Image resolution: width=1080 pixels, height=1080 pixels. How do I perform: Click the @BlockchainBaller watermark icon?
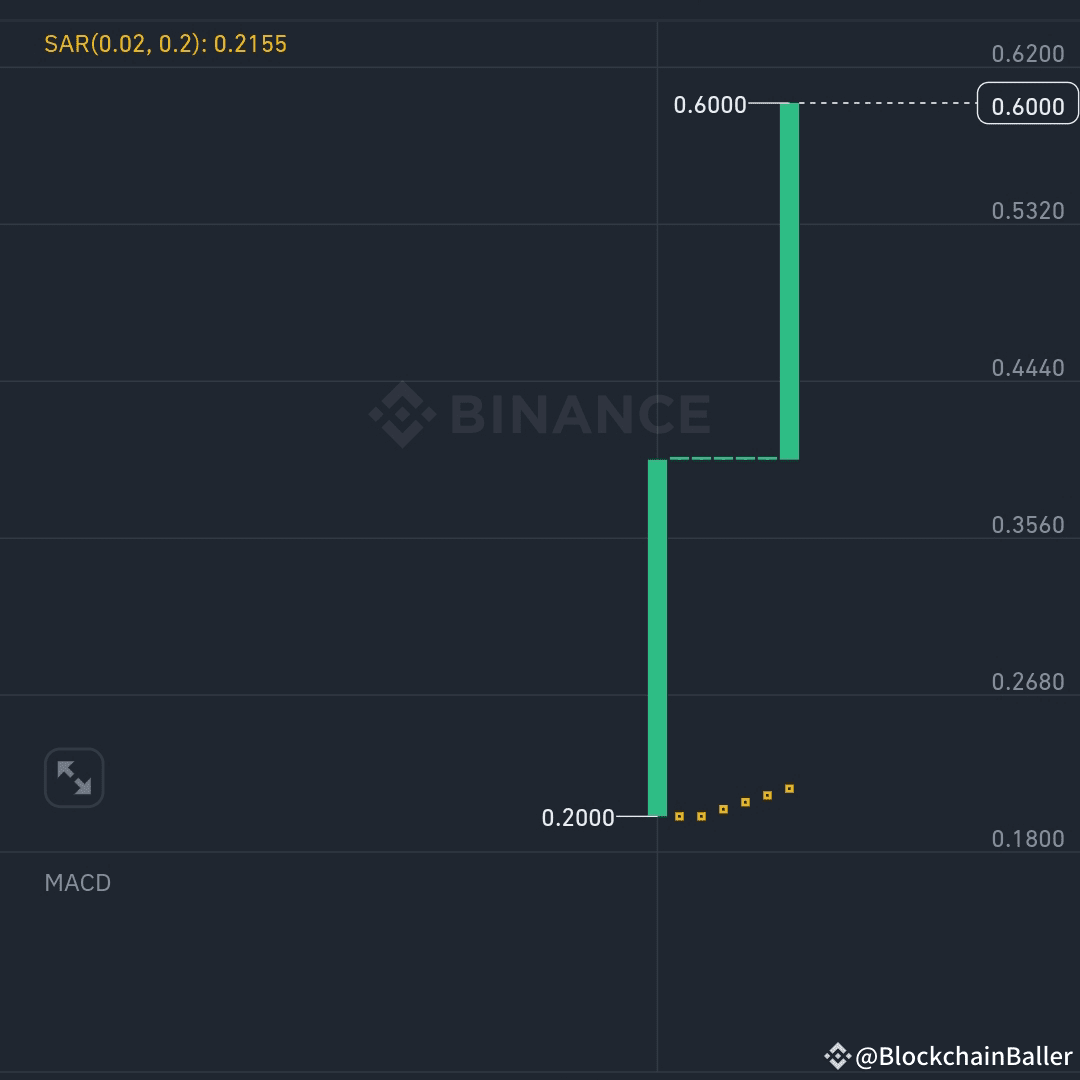(838, 1053)
